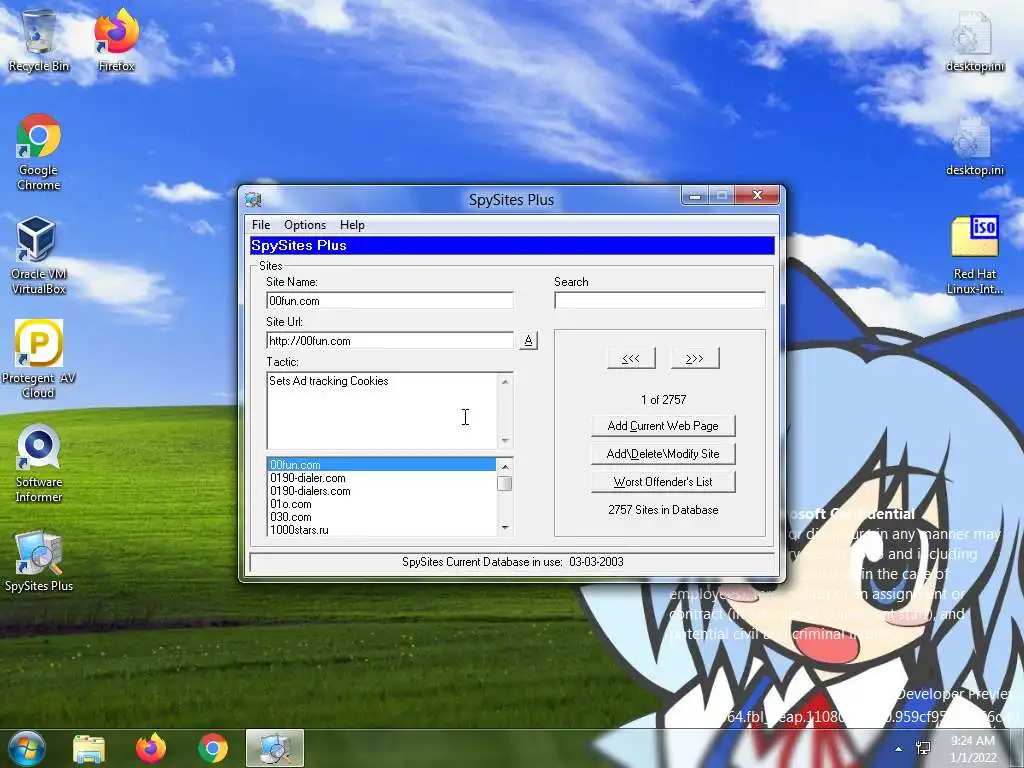Open Chrome from the taskbar
Image resolution: width=1024 pixels, height=768 pixels.
tap(213, 748)
